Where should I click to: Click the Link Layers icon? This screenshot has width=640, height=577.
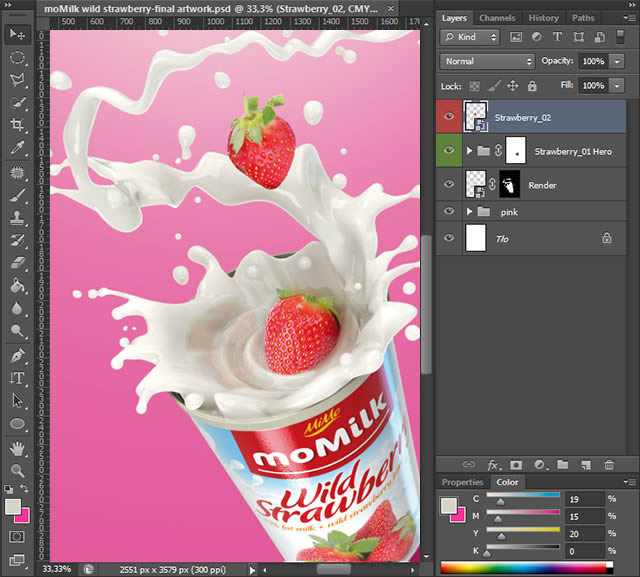468,464
